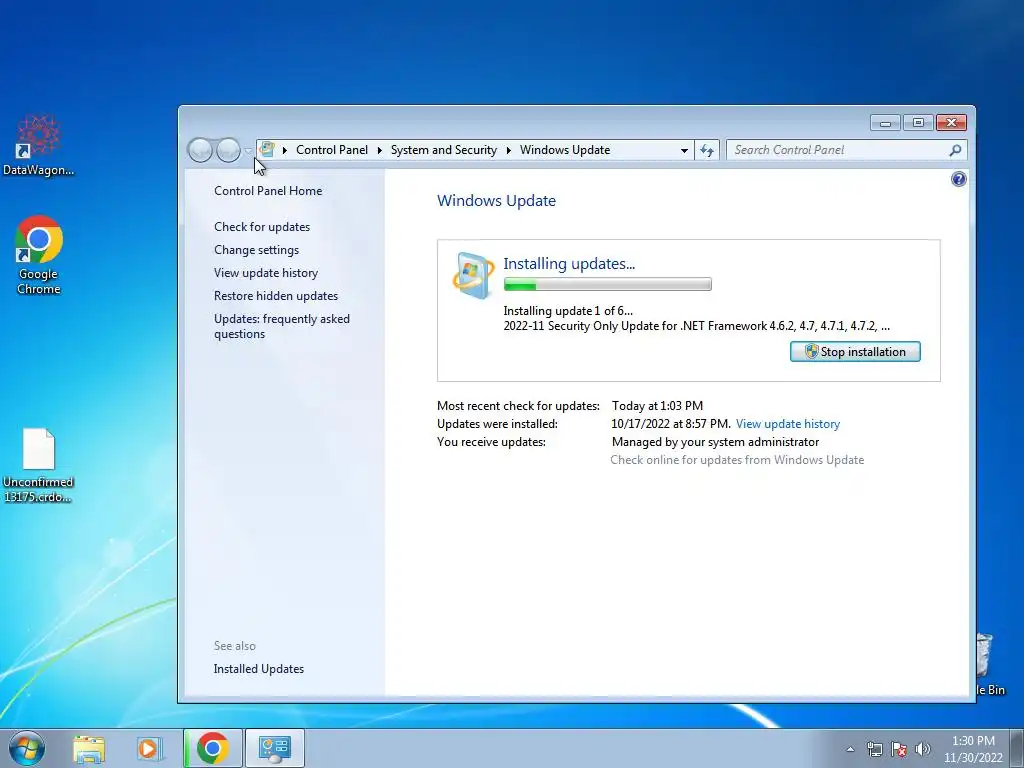Open the help question mark icon
The height and width of the screenshot is (768, 1024).
(x=958, y=180)
